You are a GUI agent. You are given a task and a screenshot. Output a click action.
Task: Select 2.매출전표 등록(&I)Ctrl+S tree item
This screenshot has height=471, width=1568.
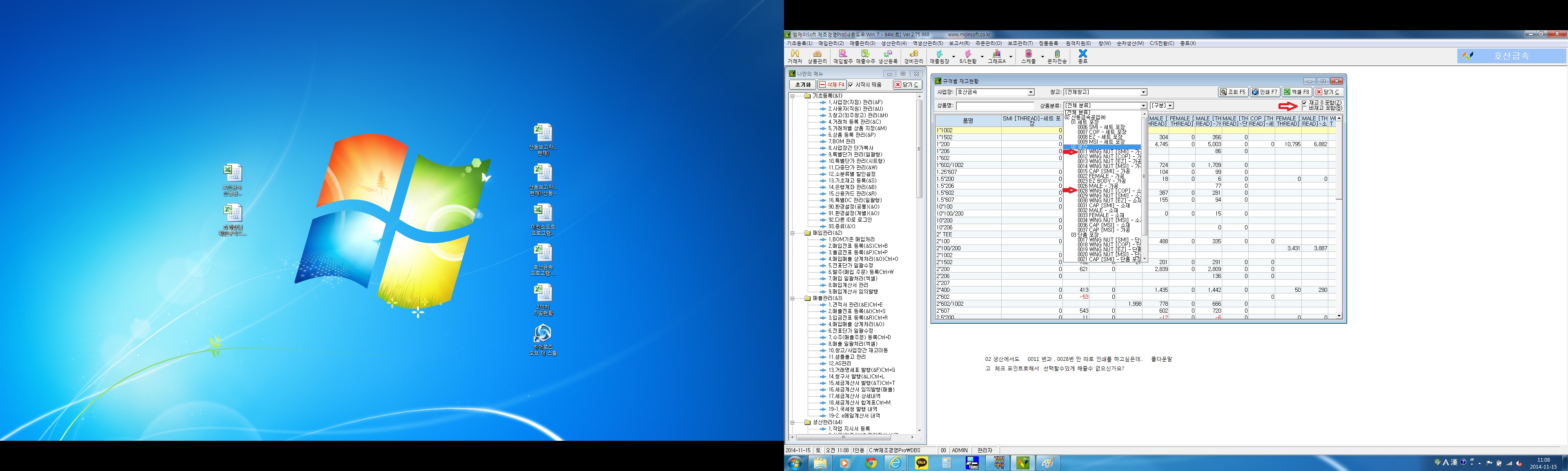click(856, 311)
